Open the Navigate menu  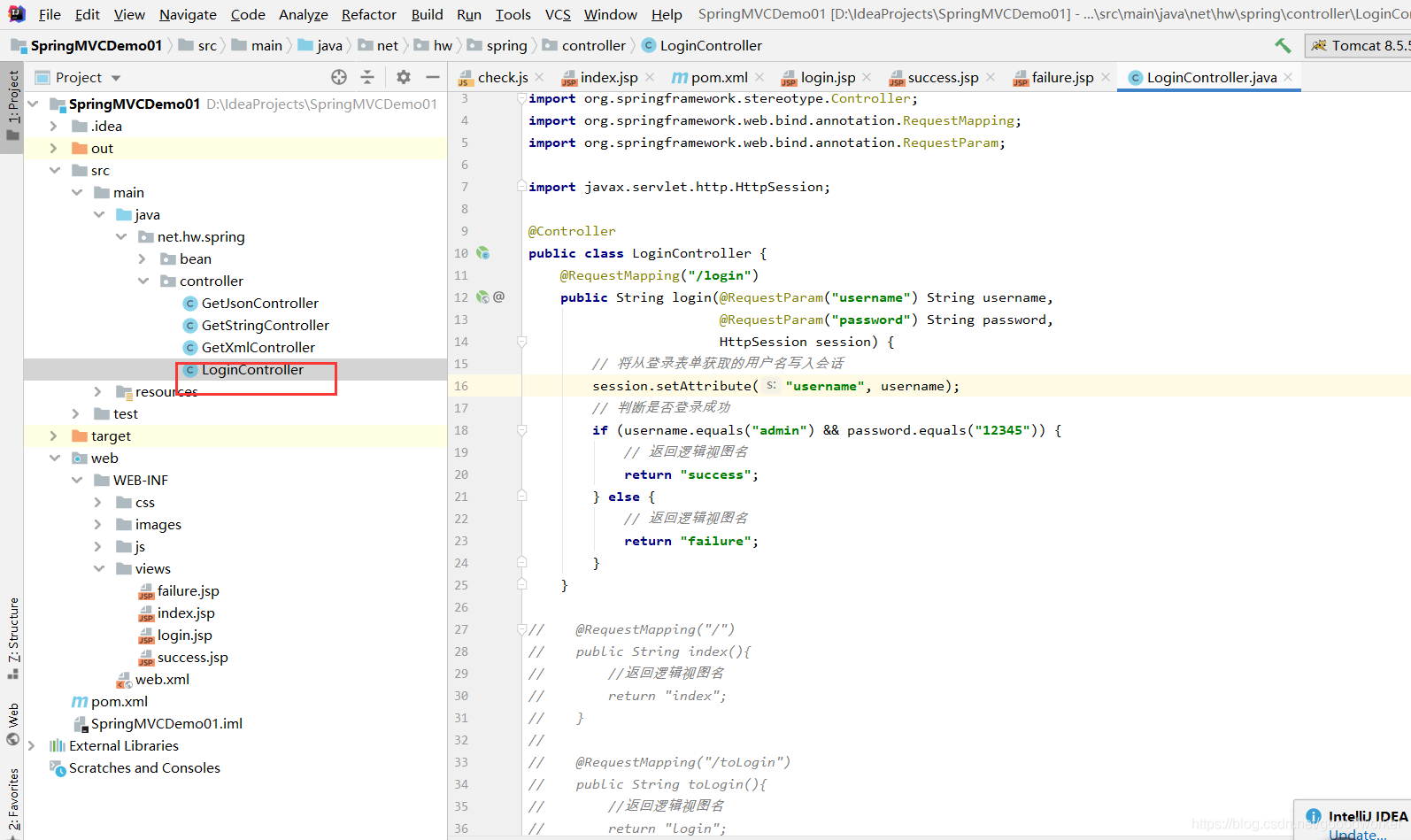[x=188, y=14]
